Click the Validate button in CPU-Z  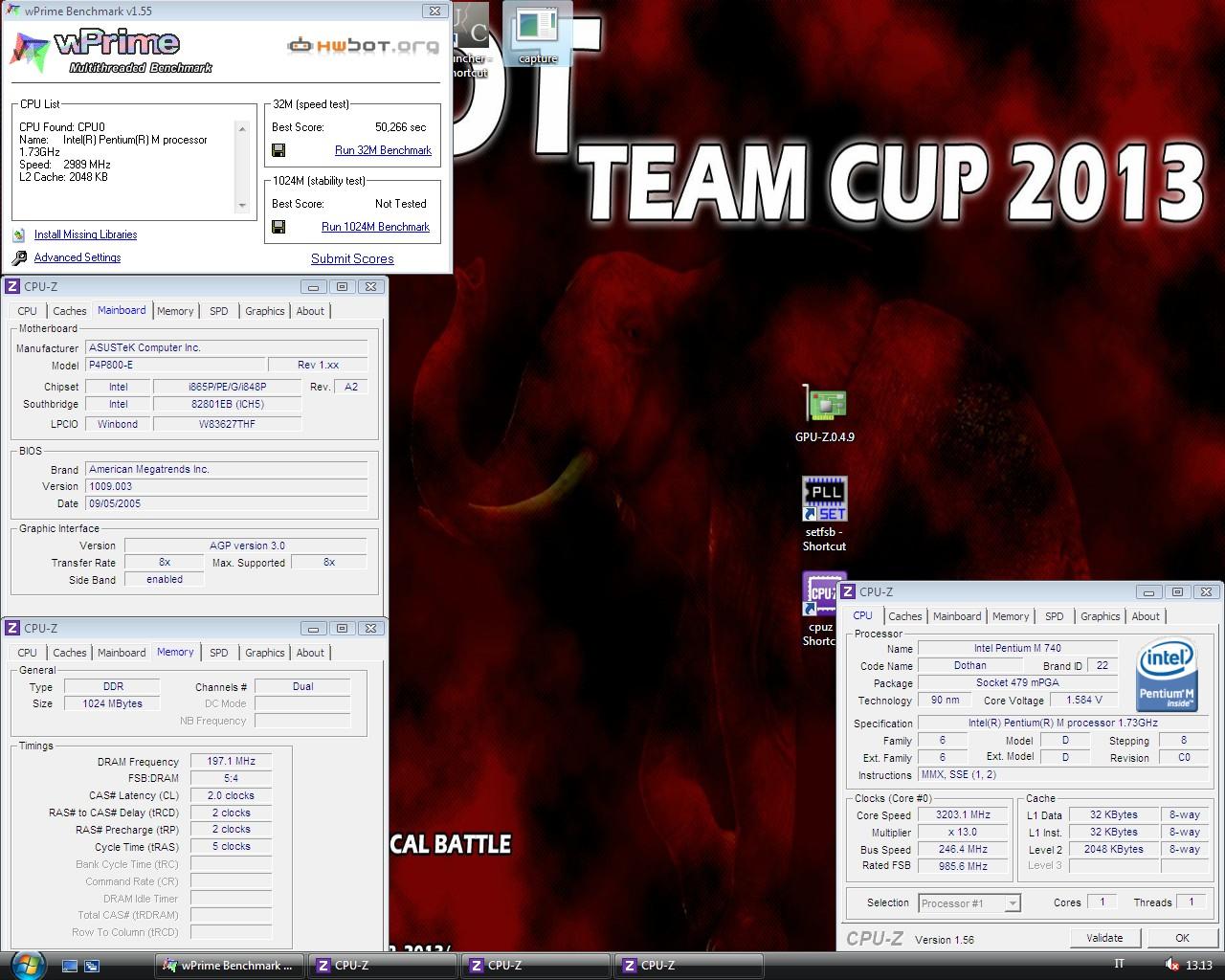1104,938
